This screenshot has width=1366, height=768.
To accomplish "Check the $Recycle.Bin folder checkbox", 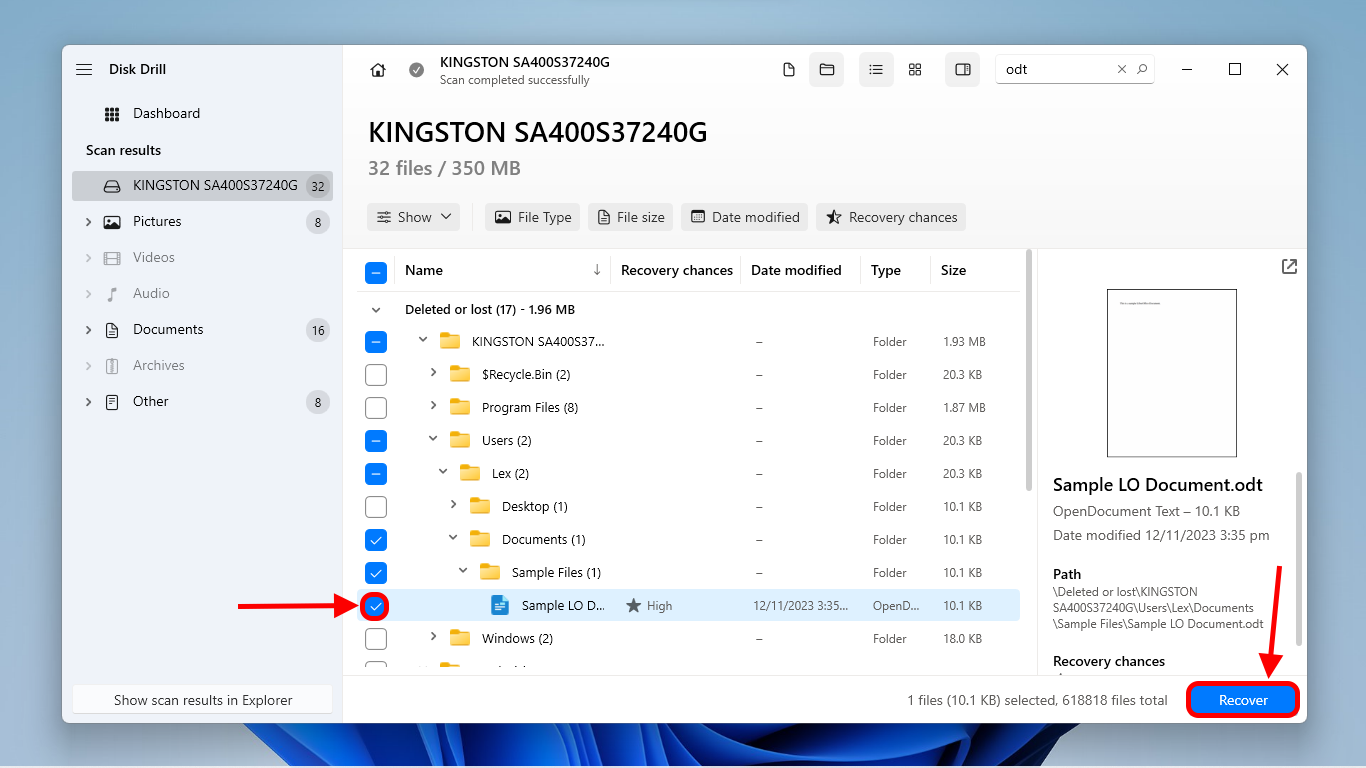I will [x=376, y=375].
